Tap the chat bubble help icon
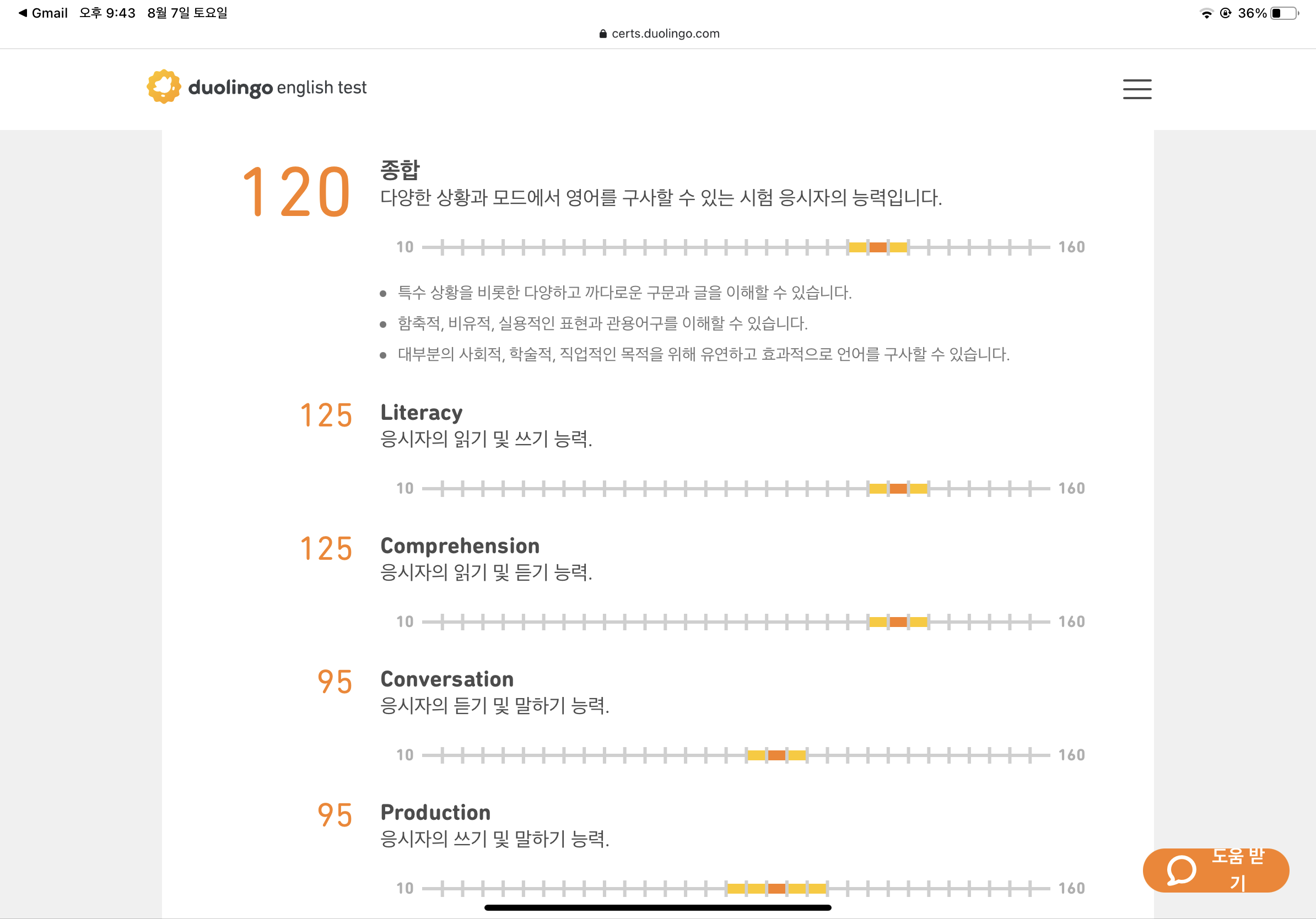Viewport: 1316px width, 919px height. click(1181, 871)
